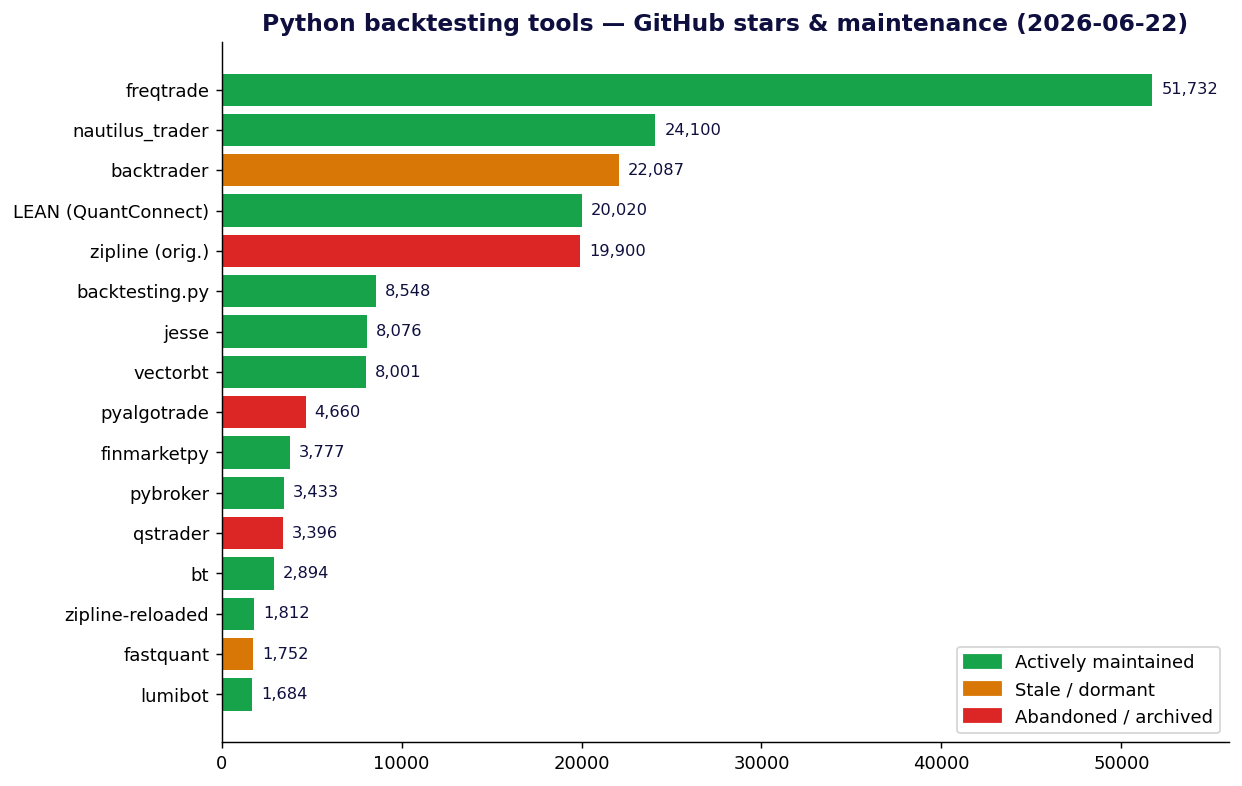
Task: Click the 'backtrader' axis label
Action: 160,171
